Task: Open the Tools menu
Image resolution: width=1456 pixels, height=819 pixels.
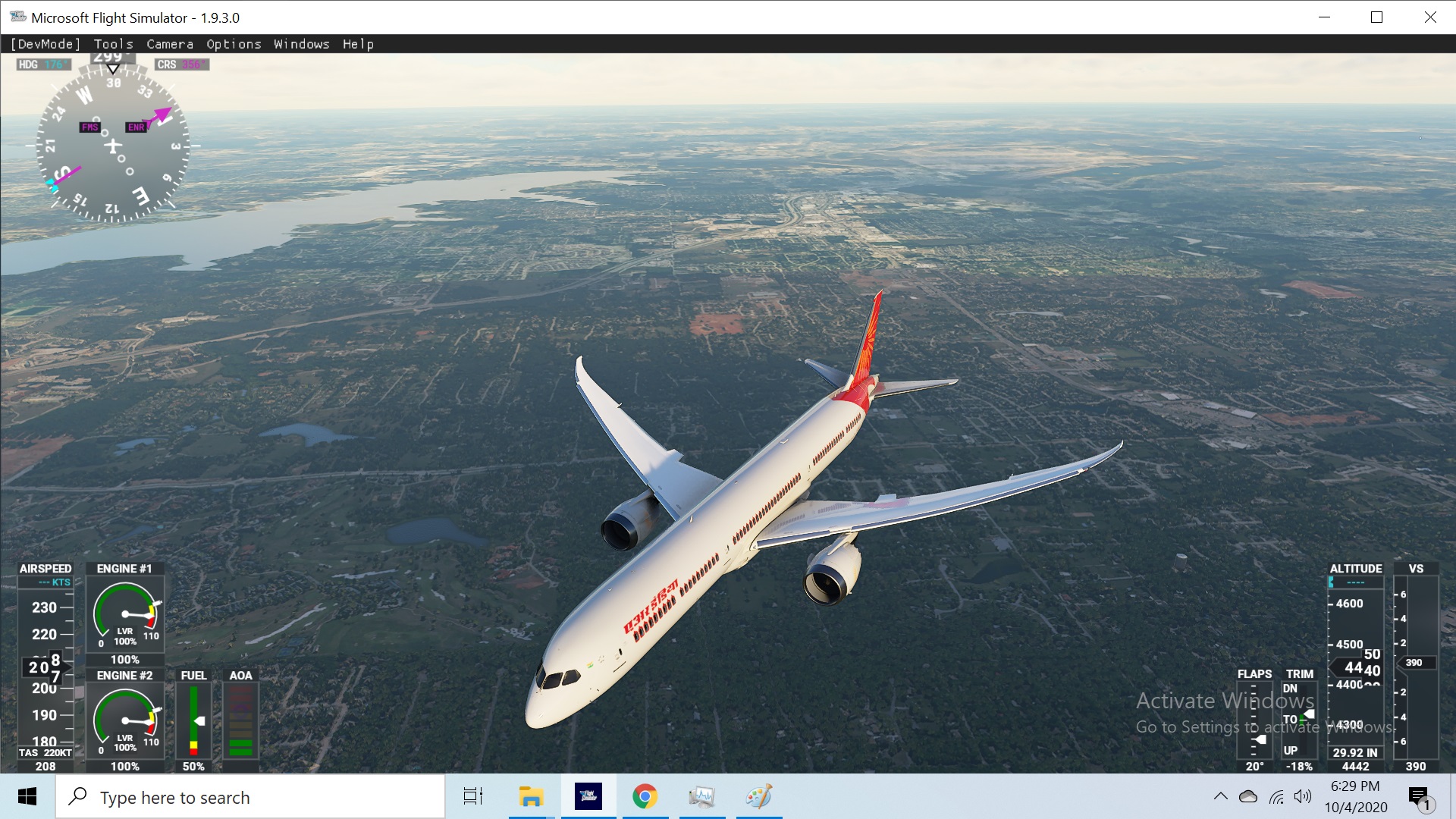Action: click(x=114, y=44)
